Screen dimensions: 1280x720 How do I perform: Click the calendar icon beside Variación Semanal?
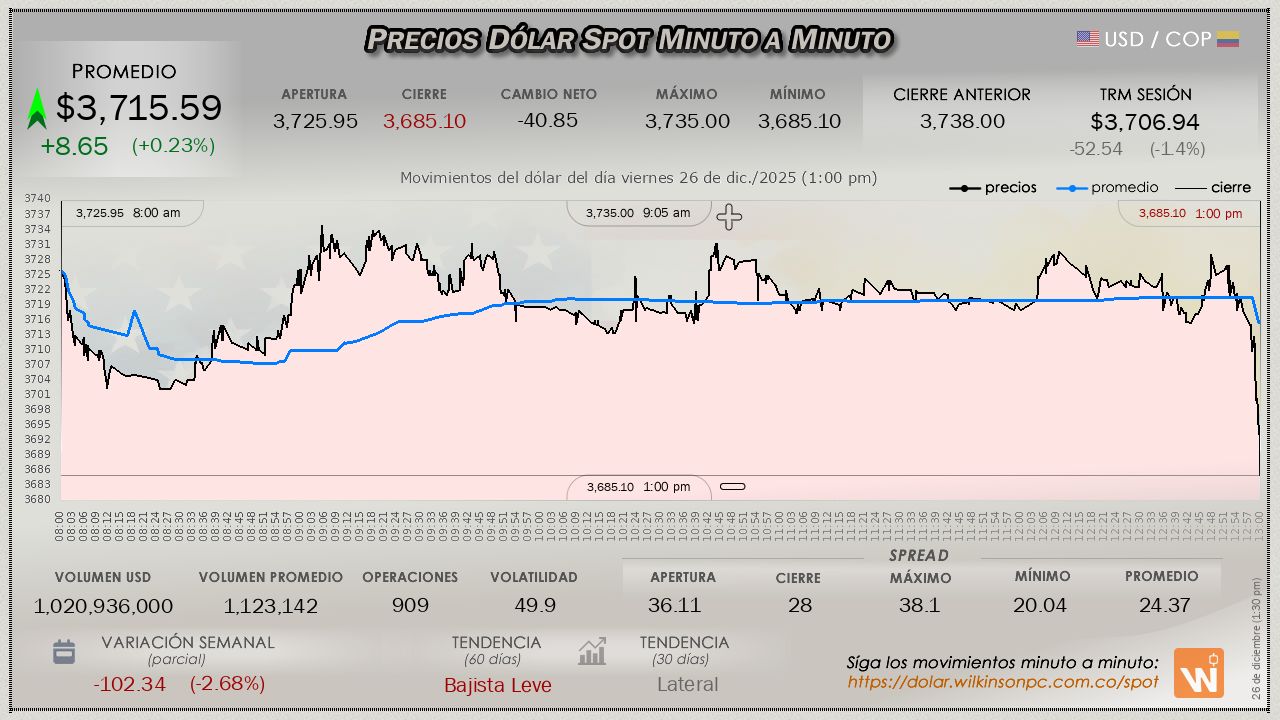point(64,652)
